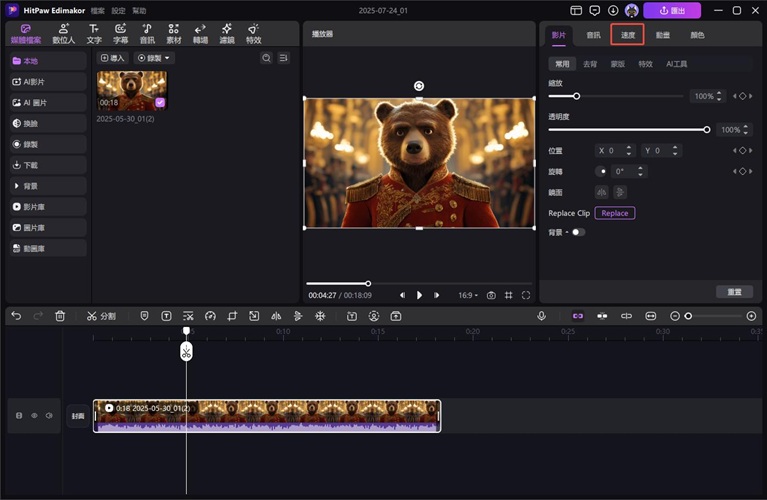Split the clip with 分割 scissors
The height and width of the screenshot is (500, 767).
pos(101,316)
